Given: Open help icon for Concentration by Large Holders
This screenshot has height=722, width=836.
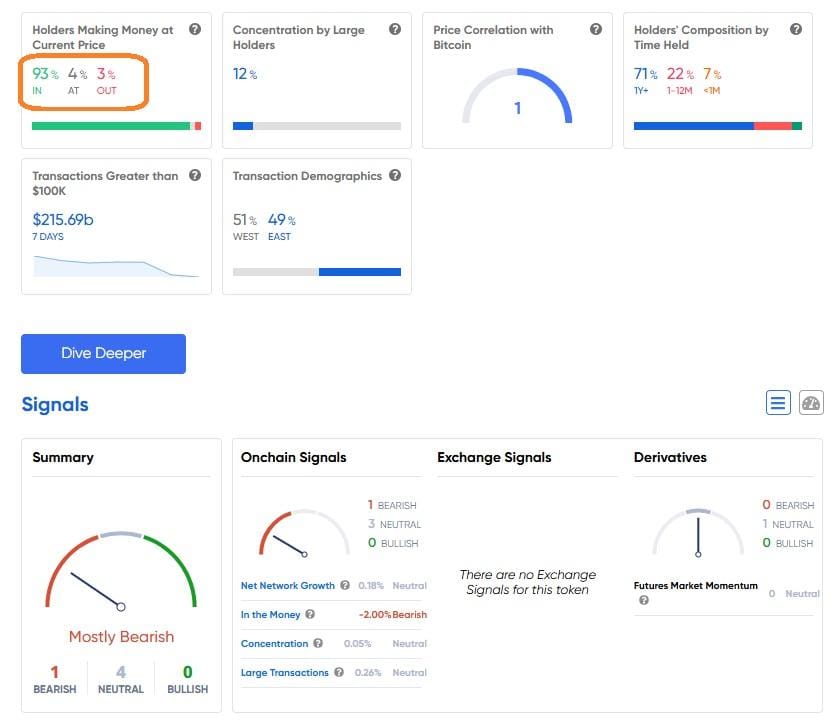Looking at the screenshot, I should [395, 30].
